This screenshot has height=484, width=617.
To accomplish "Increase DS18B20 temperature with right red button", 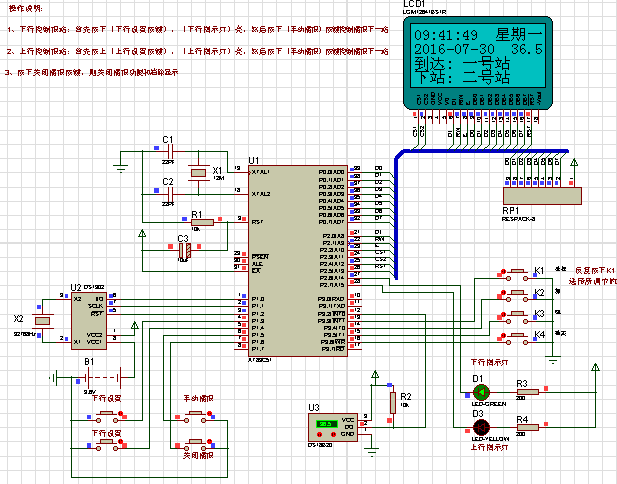I will (333, 434).
